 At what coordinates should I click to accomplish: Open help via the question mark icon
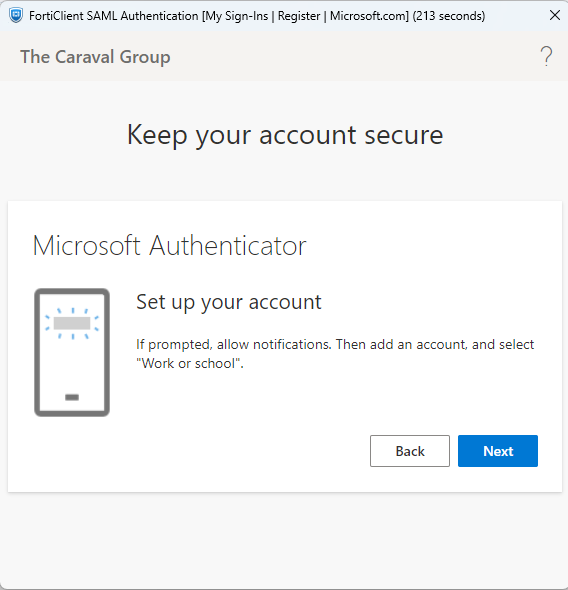pyautogui.click(x=546, y=56)
